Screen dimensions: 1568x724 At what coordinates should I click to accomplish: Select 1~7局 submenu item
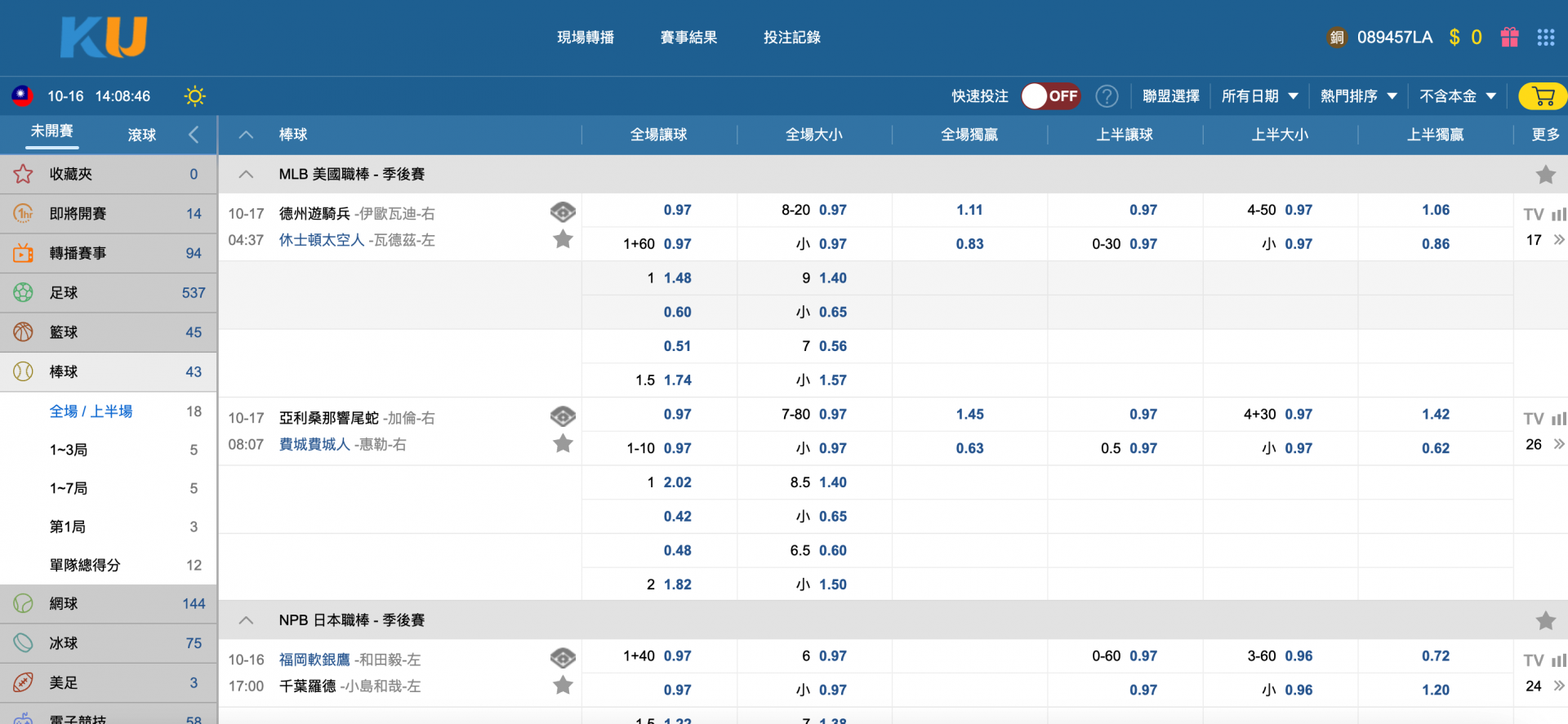69,488
